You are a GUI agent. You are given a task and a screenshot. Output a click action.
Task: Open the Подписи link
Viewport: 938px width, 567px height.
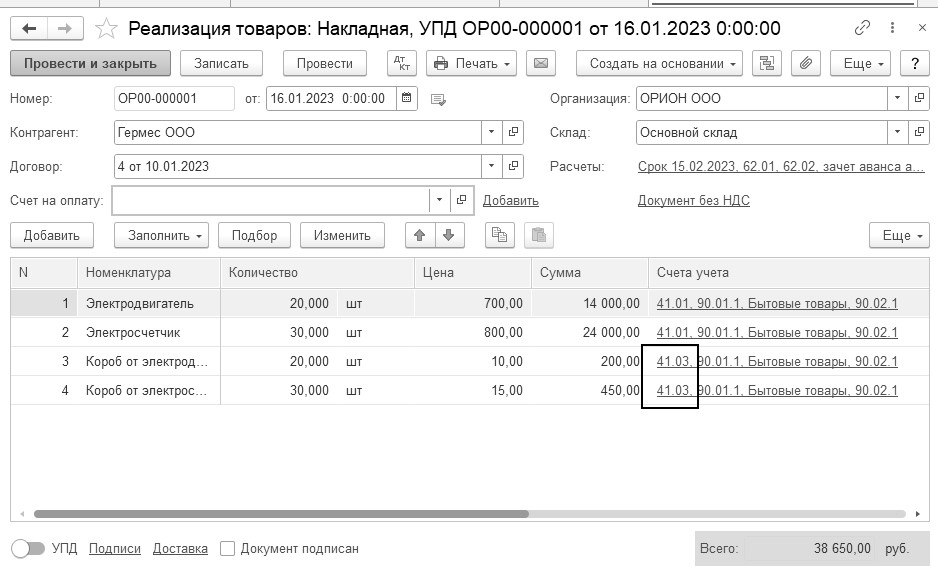click(115, 548)
